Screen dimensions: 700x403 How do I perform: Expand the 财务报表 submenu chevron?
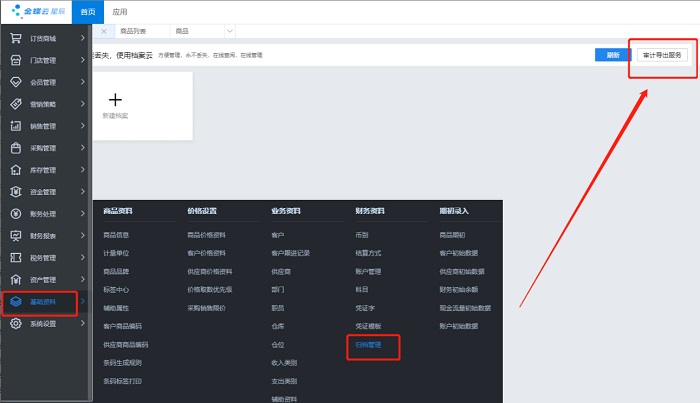click(x=82, y=236)
